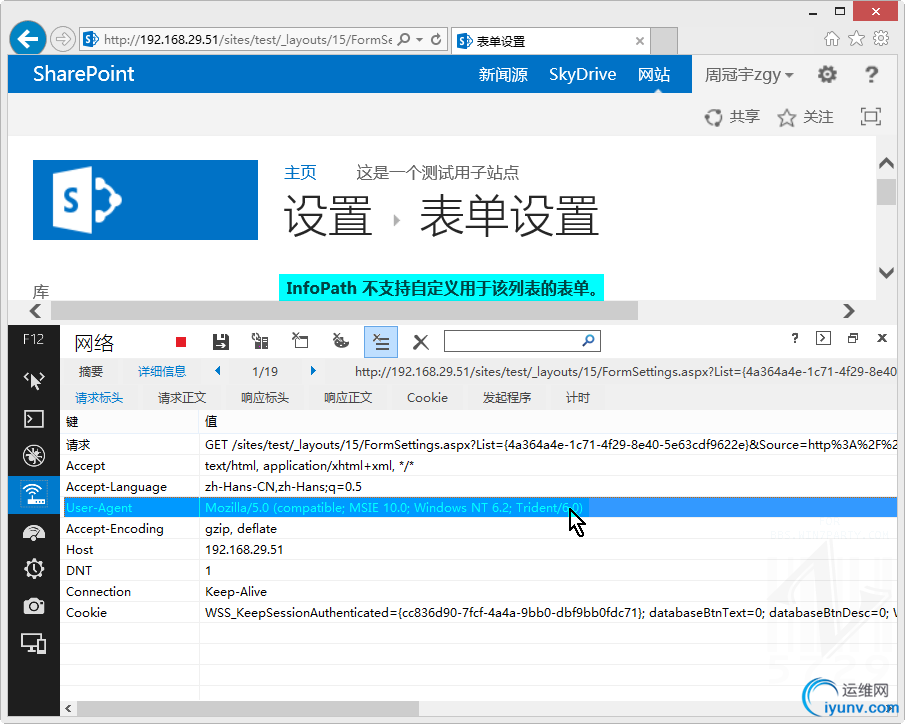Image resolution: width=905 pixels, height=724 pixels.
Task: Click the SharePoint help question mark
Action: point(872,74)
